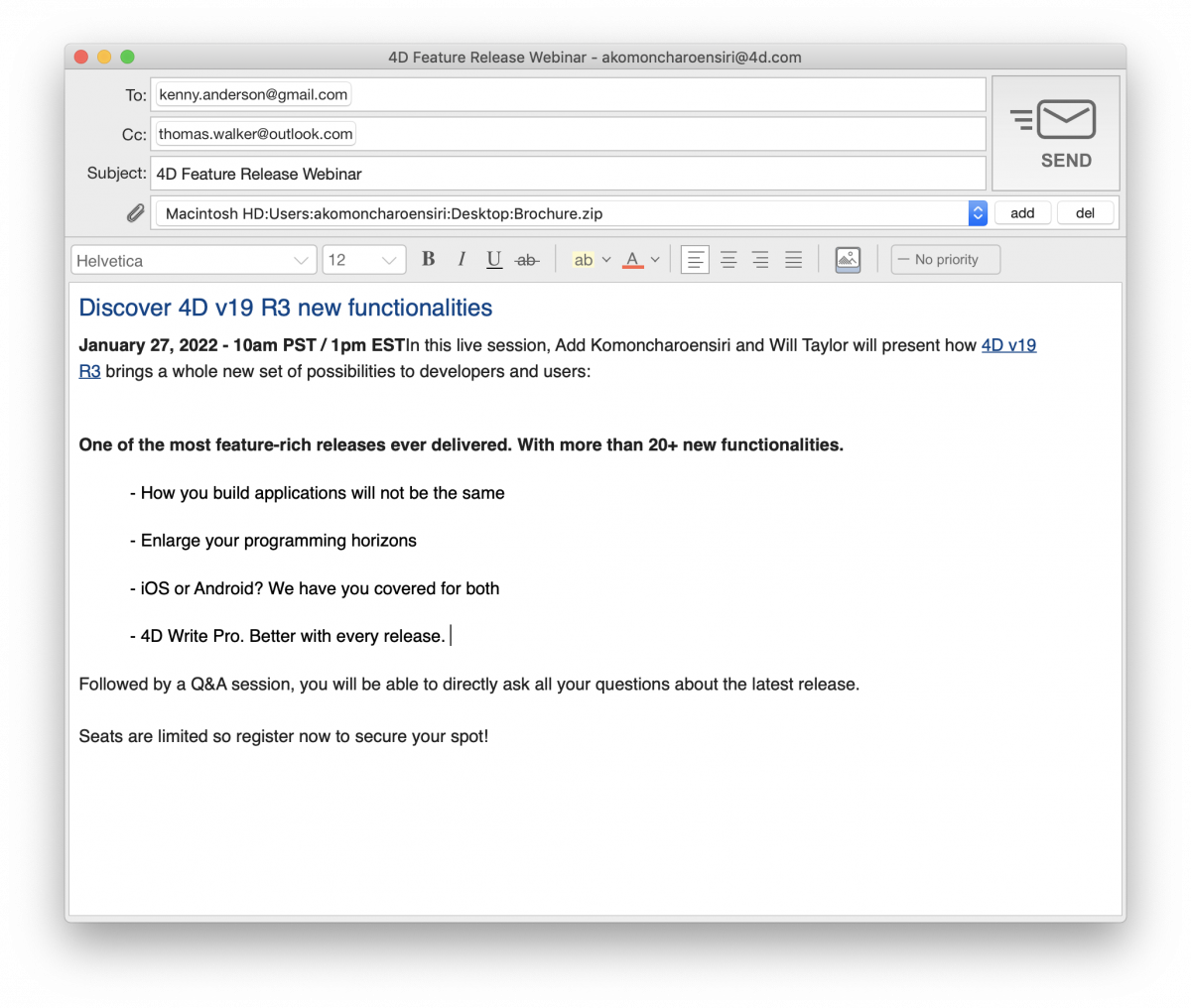Viewport: 1191px width, 1008px height.
Task: Apply the text highlight color
Action: [x=584, y=260]
